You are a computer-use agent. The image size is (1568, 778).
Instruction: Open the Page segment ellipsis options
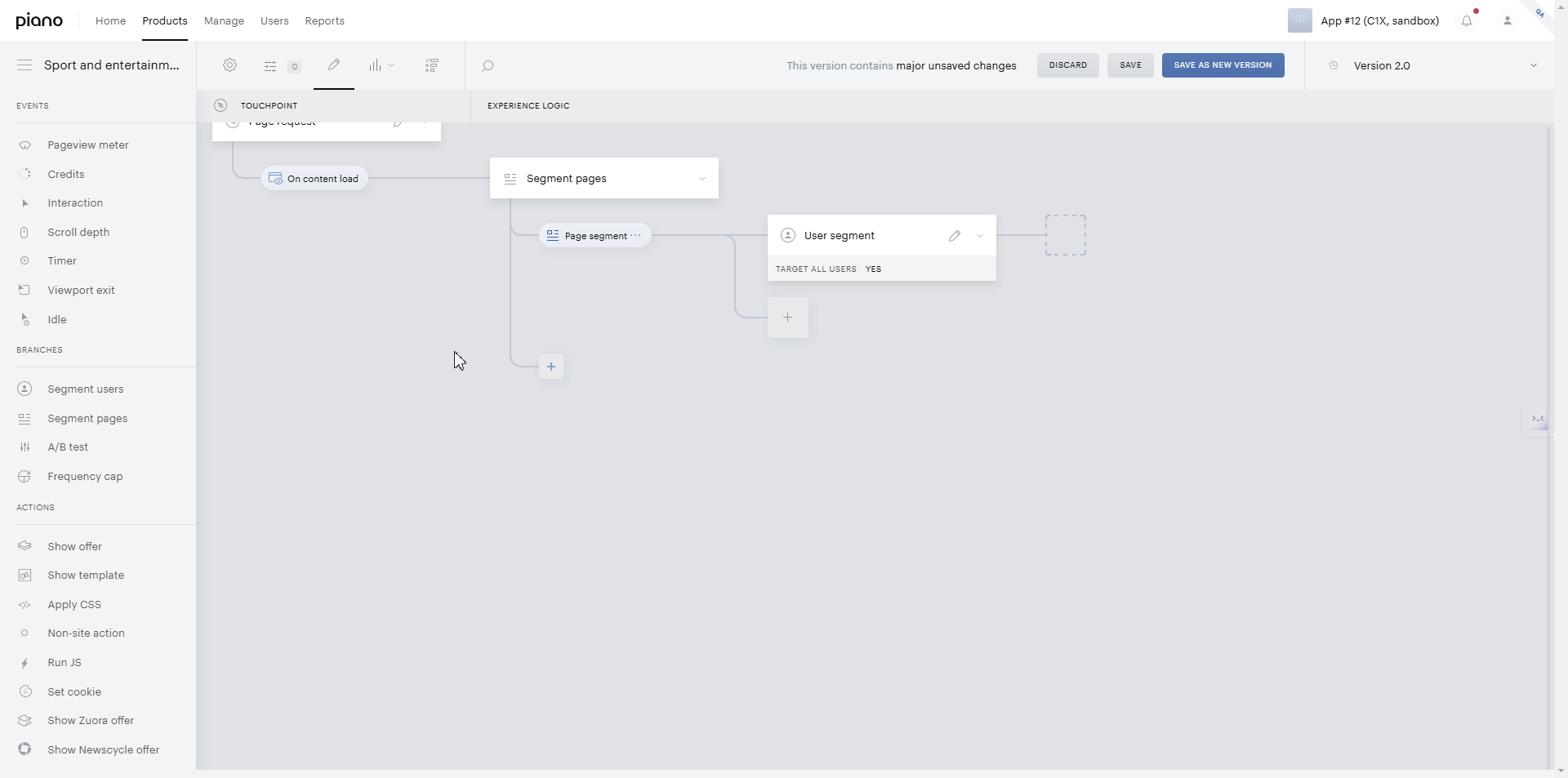tap(635, 235)
